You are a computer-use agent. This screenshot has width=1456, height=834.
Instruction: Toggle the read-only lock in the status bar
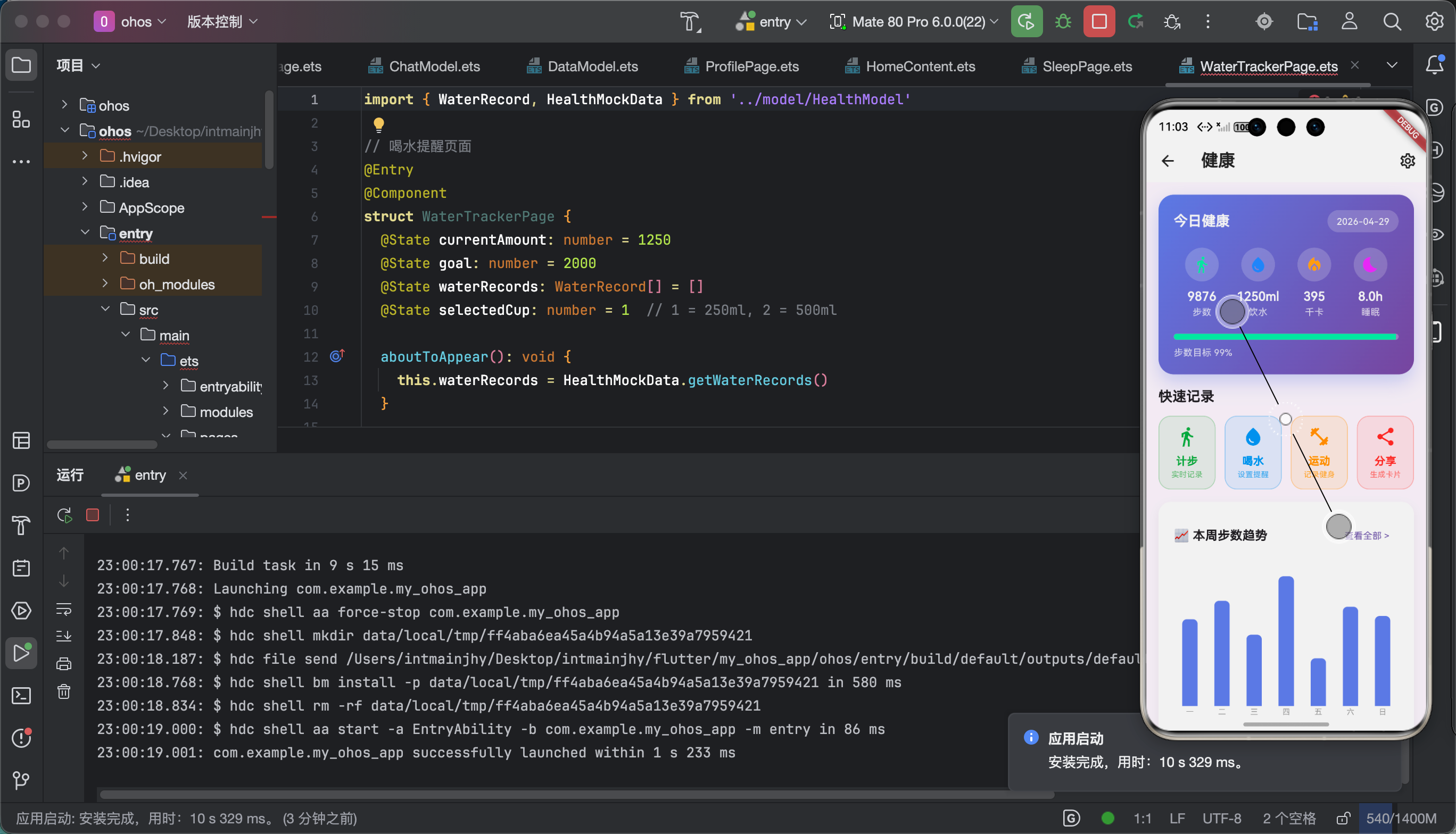click(x=1343, y=819)
